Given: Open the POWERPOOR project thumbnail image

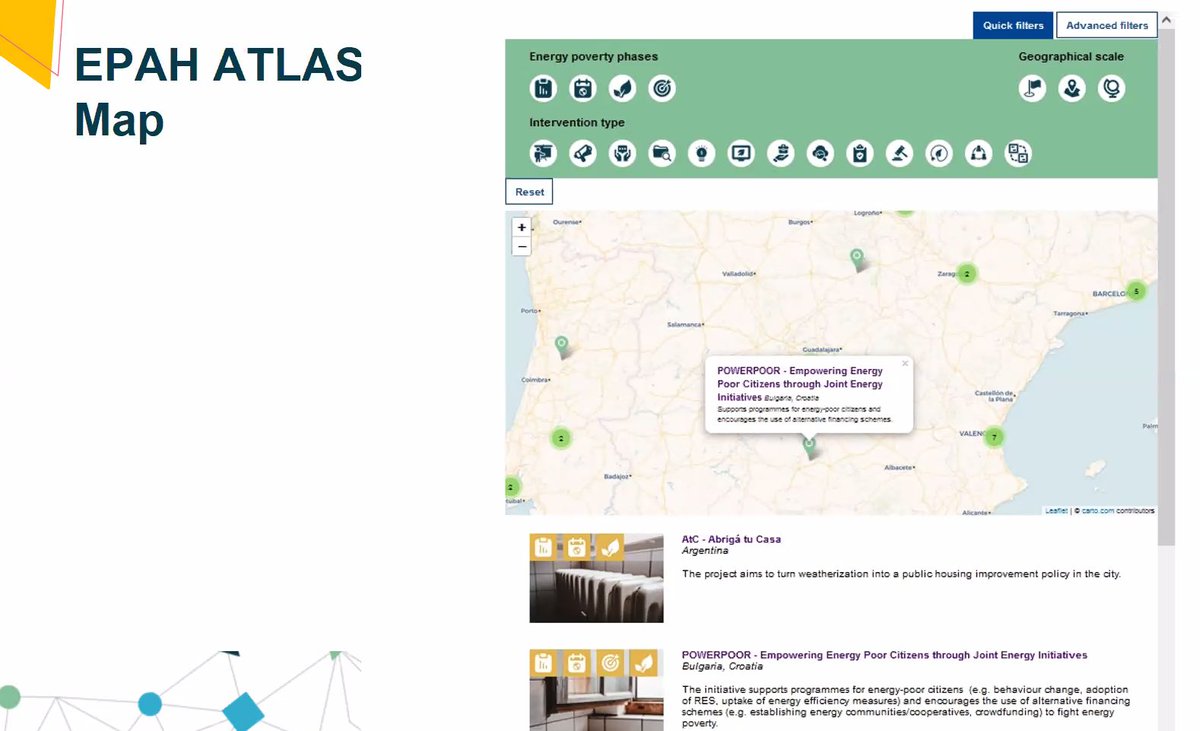Looking at the screenshot, I should [596, 690].
